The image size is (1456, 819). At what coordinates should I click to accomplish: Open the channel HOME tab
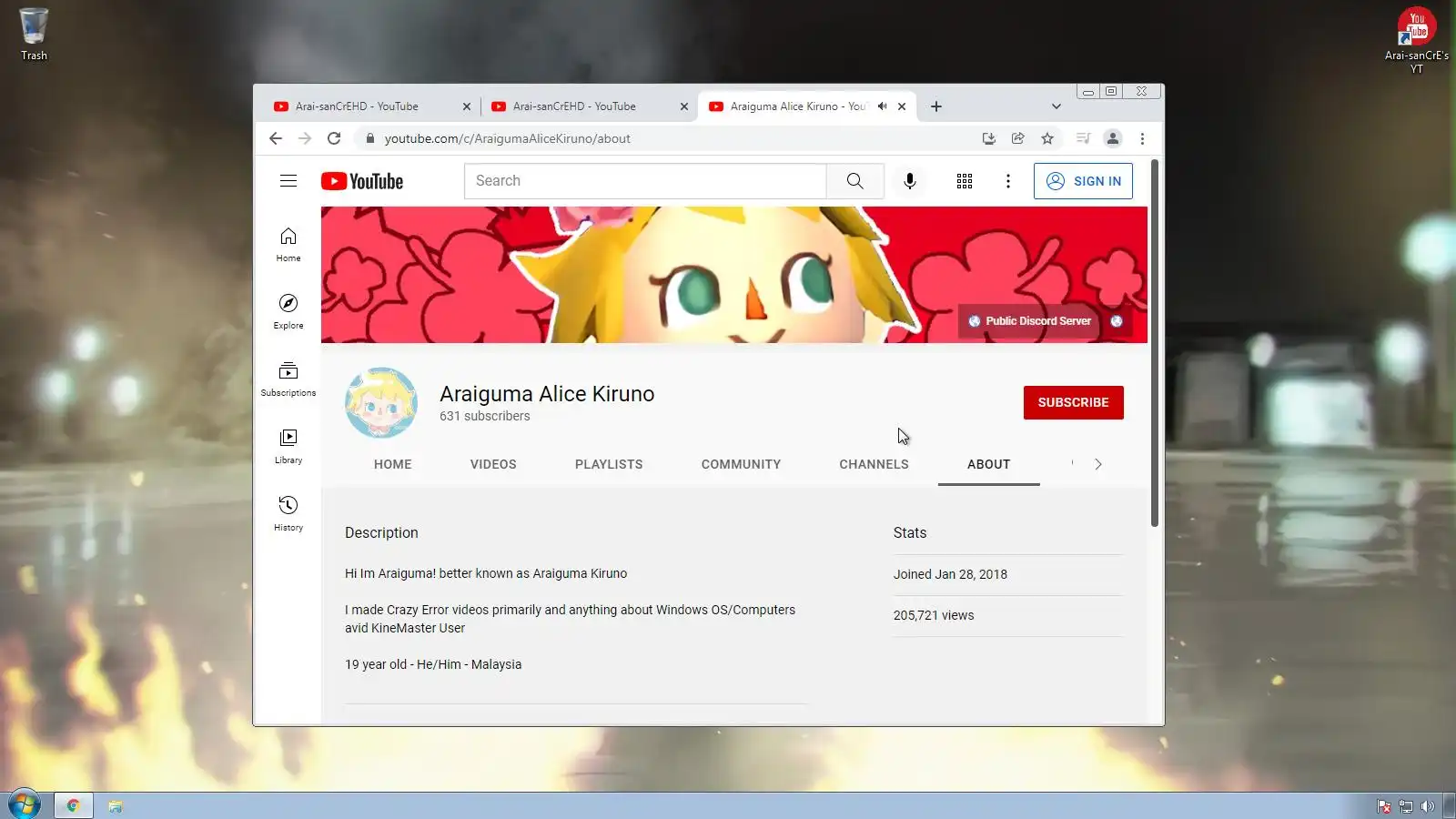pyautogui.click(x=393, y=464)
